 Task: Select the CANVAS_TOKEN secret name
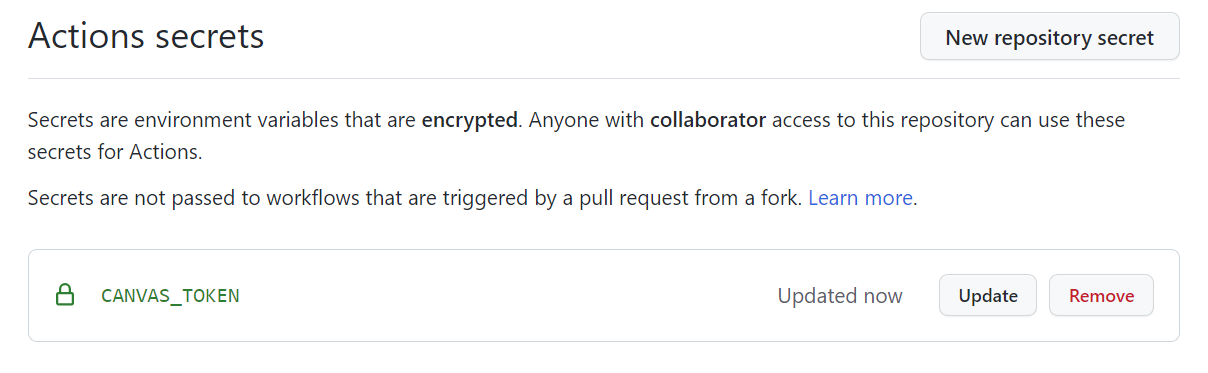(x=170, y=296)
